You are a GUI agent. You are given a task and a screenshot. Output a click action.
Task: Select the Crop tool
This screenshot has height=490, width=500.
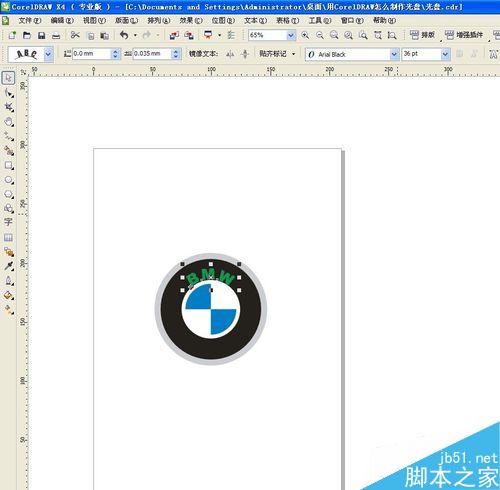(x=9, y=107)
